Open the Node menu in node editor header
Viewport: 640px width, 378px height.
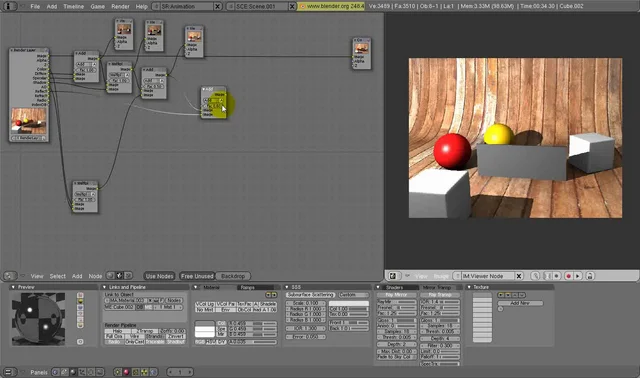(95, 276)
